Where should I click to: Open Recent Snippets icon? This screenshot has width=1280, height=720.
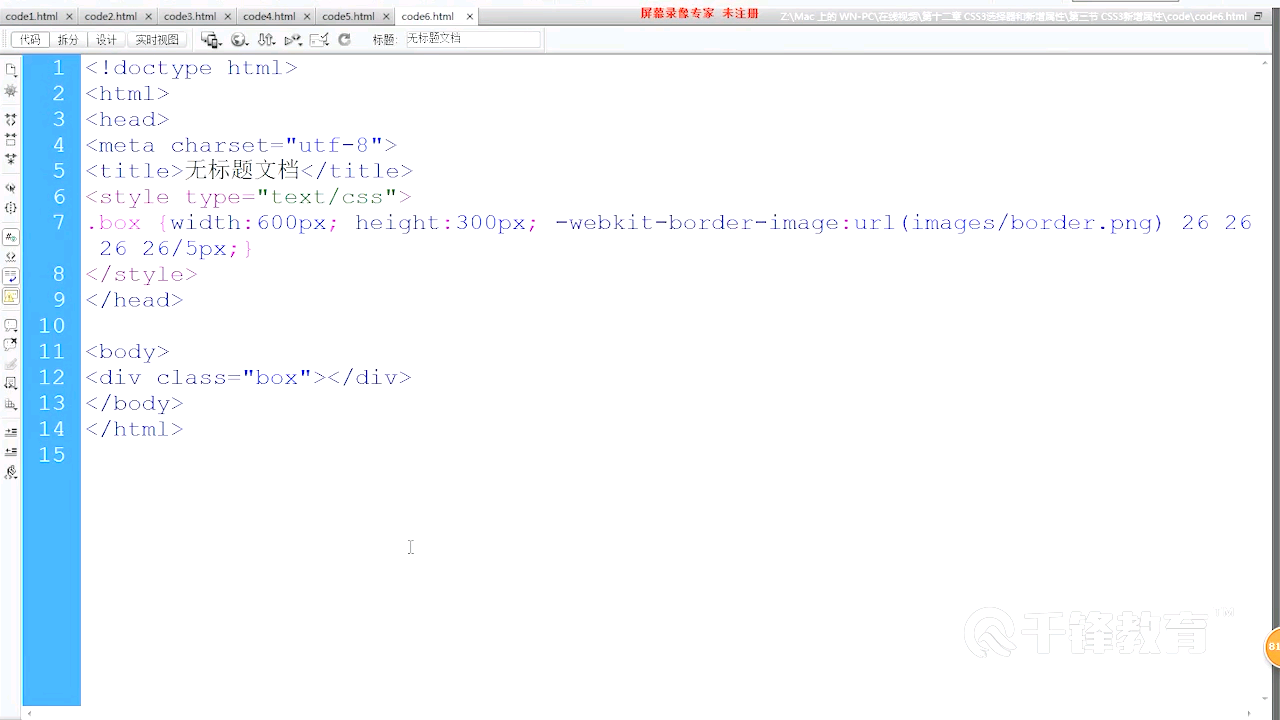point(11,383)
